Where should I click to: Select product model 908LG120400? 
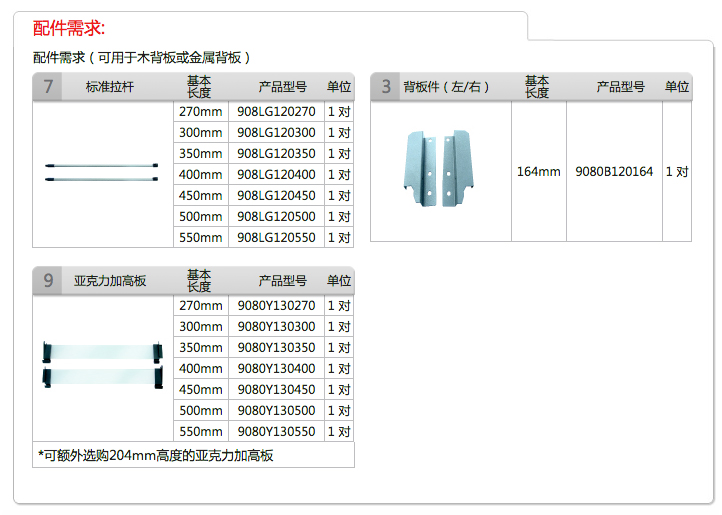tap(276, 175)
